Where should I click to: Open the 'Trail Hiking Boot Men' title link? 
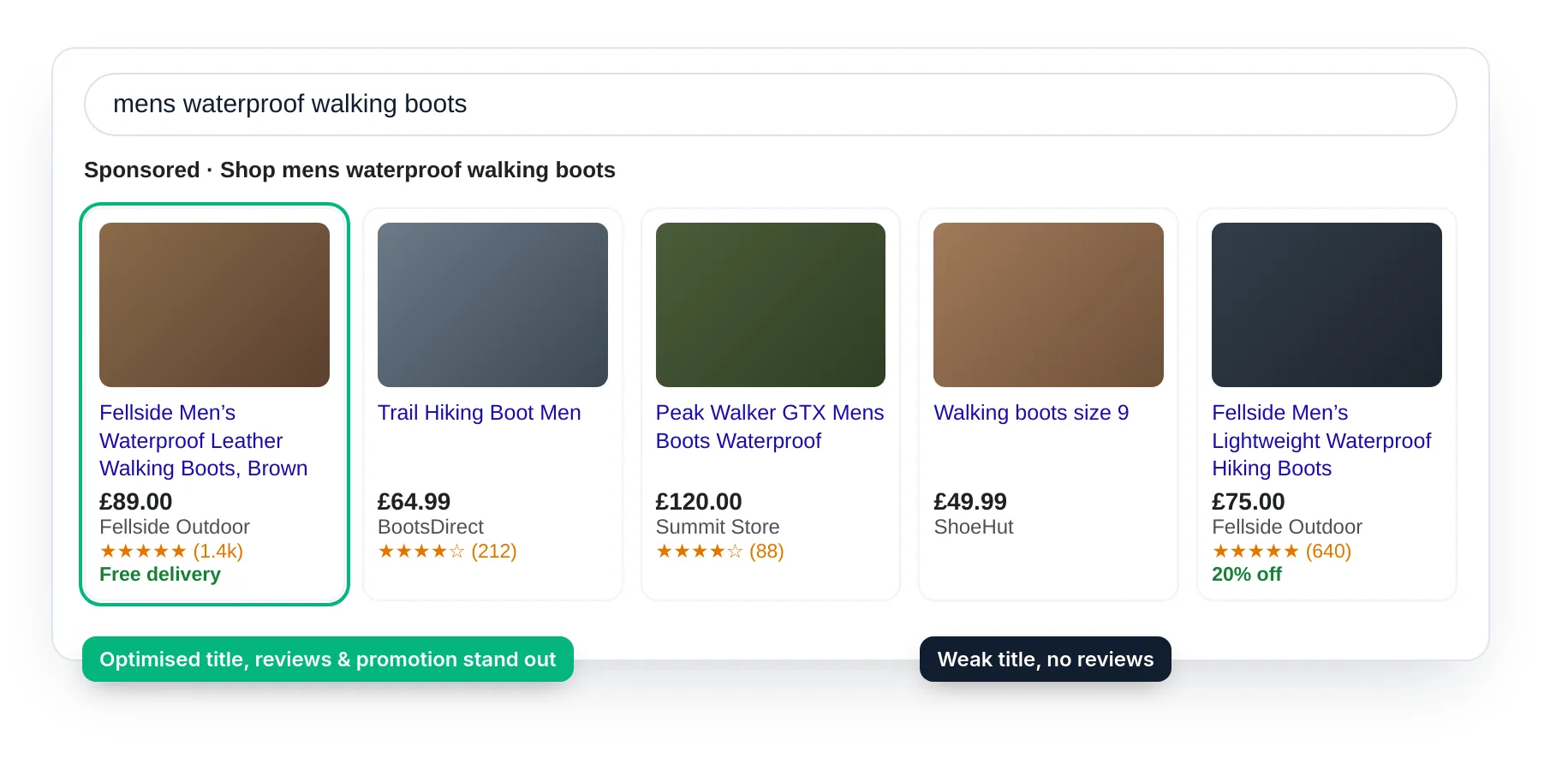(x=480, y=413)
